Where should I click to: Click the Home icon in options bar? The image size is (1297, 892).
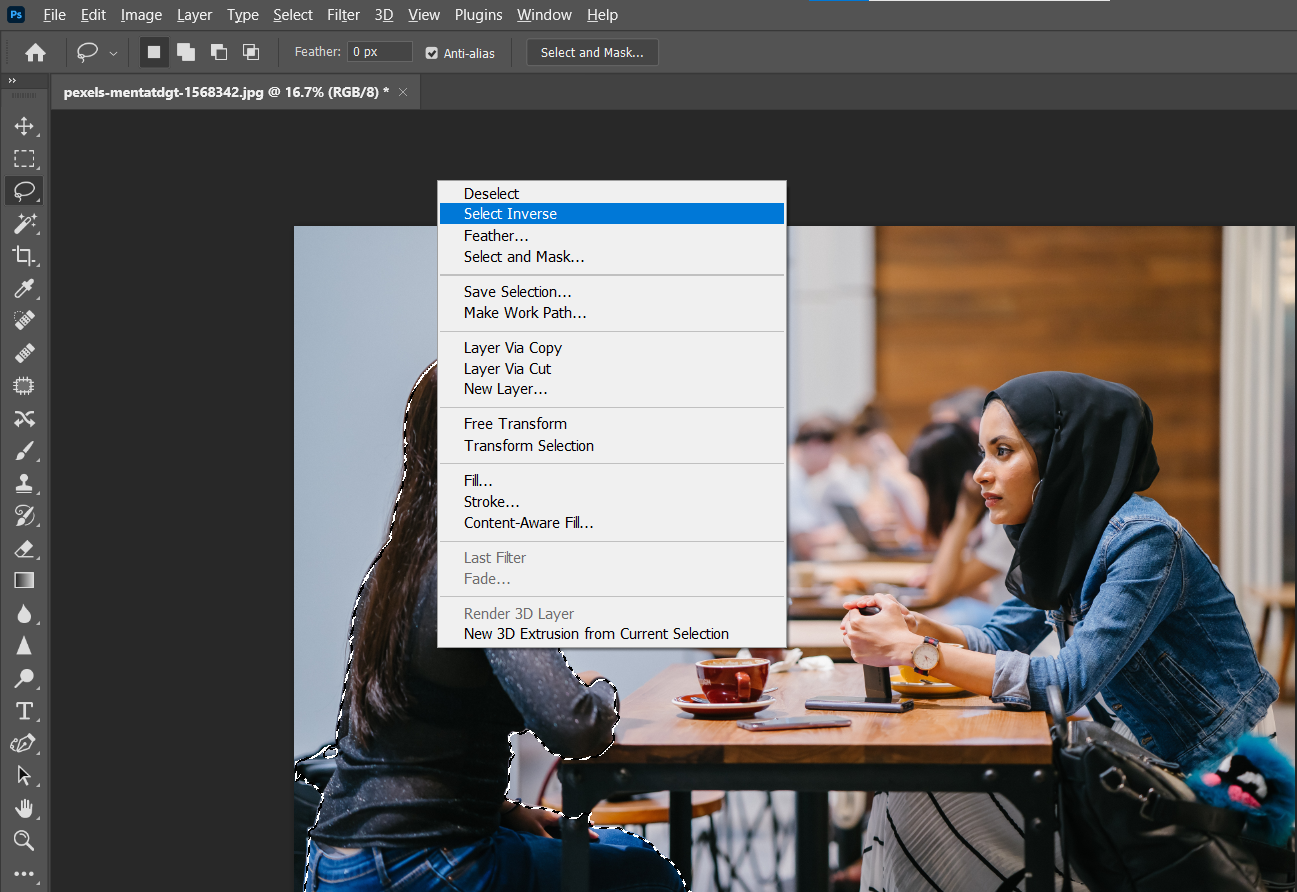pos(35,52)
